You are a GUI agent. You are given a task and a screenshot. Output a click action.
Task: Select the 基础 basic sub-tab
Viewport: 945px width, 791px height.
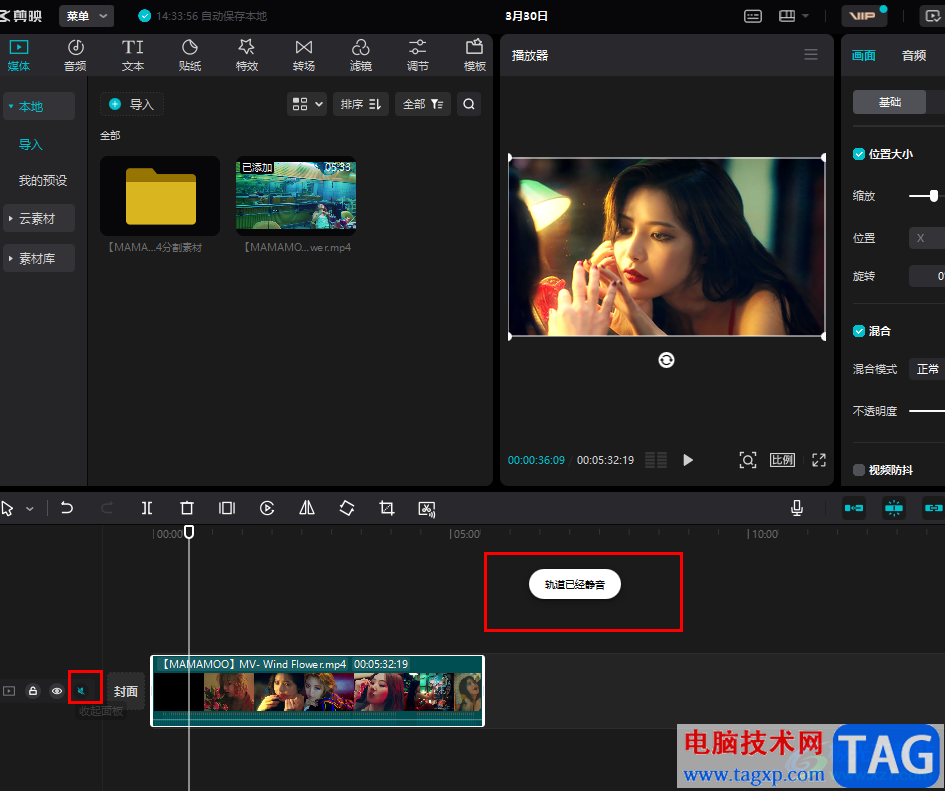[x=890, y=102]
